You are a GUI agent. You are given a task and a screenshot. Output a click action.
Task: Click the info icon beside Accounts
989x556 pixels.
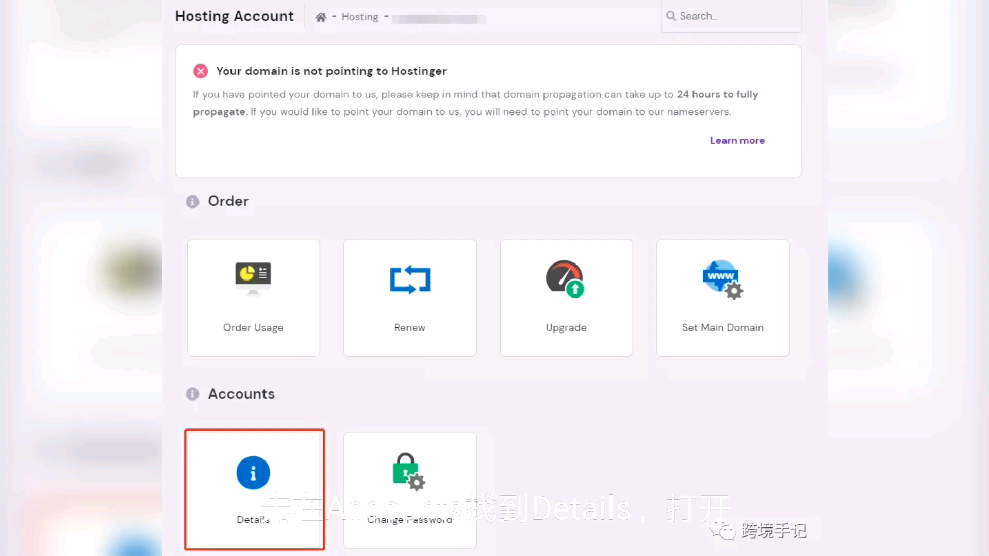[192, 394]
